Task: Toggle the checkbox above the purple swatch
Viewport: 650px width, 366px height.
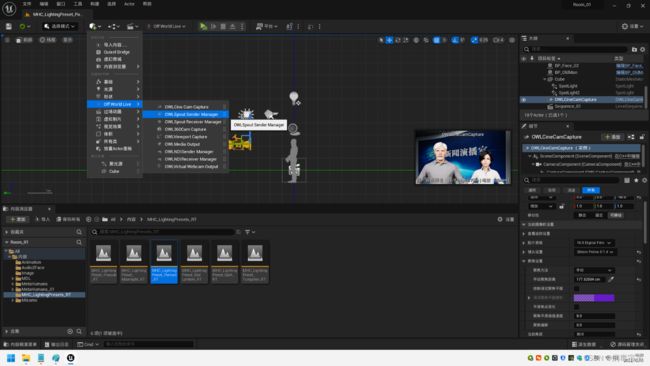Action: point(577,288)
